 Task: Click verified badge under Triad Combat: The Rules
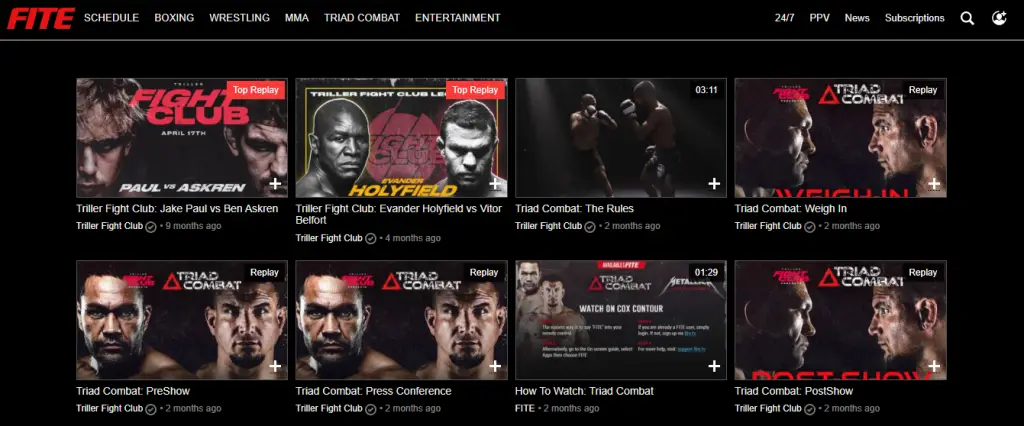pos(590,227)
